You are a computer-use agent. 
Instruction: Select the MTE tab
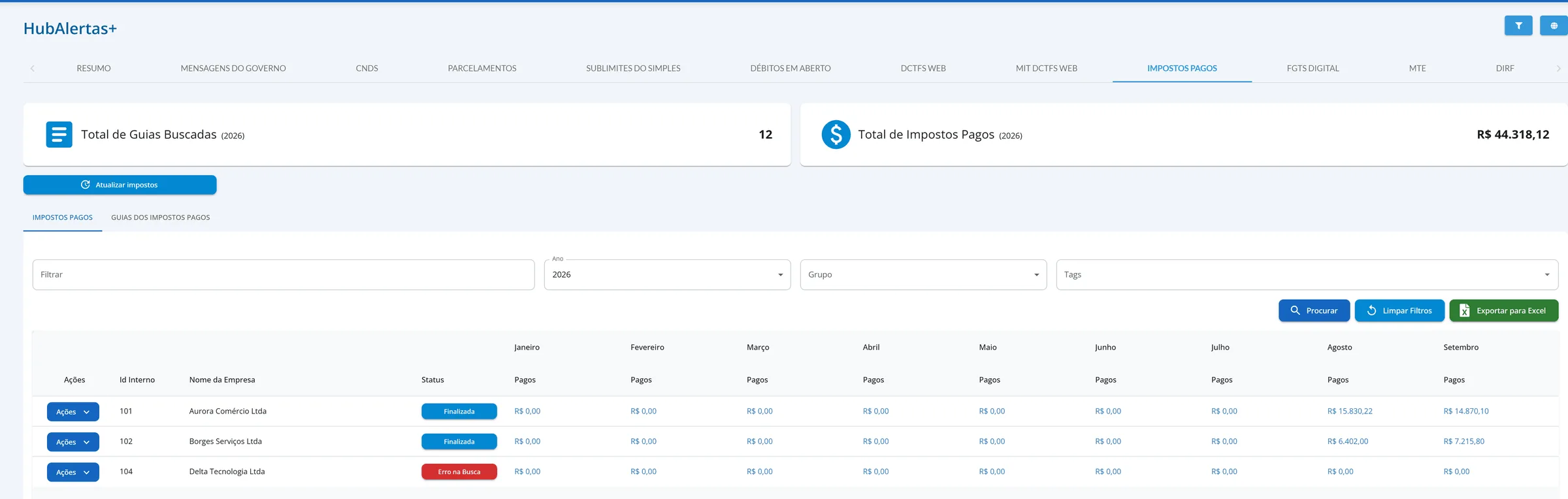pos(1418,68)
